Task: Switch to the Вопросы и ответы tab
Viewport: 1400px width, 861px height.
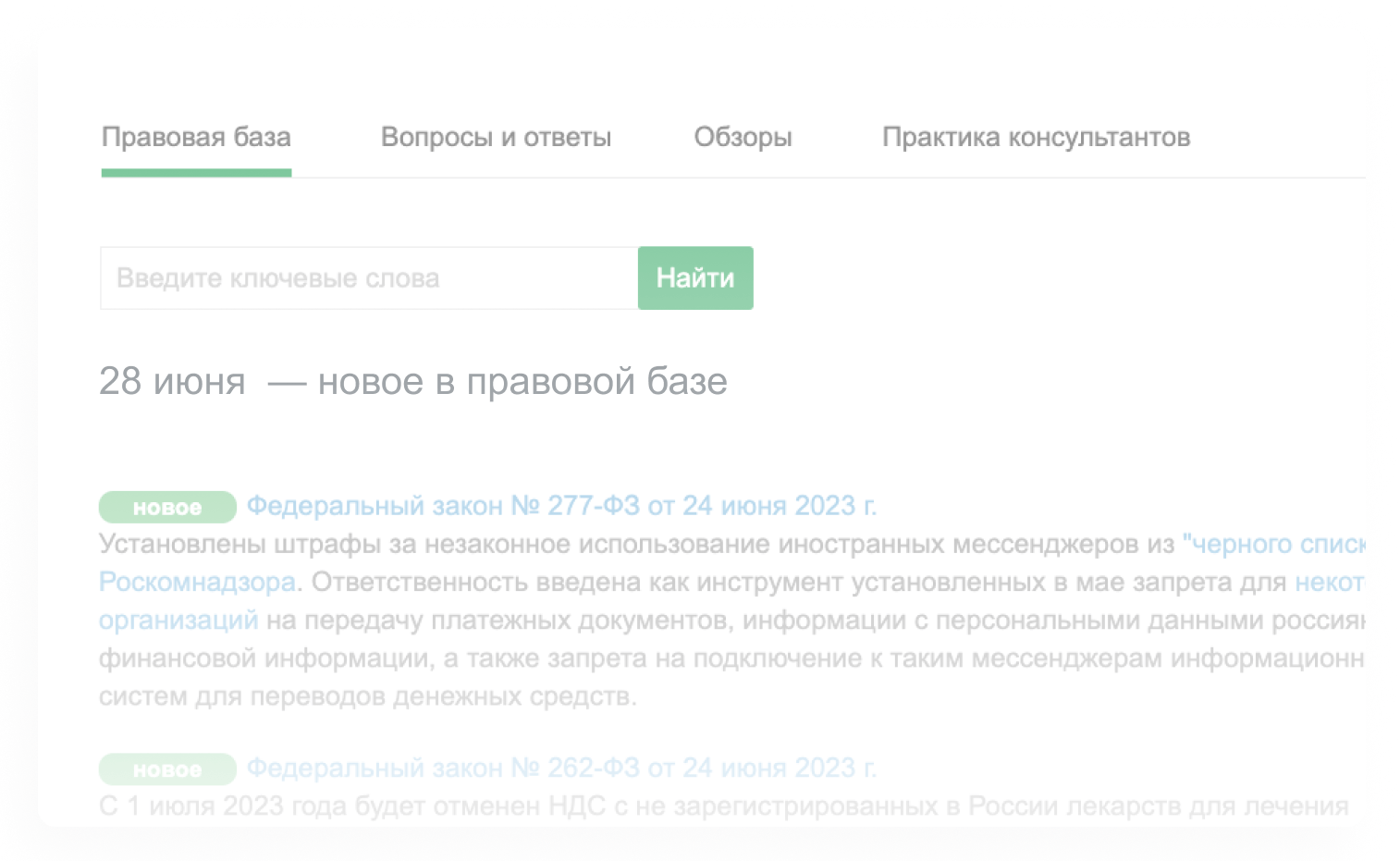Action: (496, 137)
